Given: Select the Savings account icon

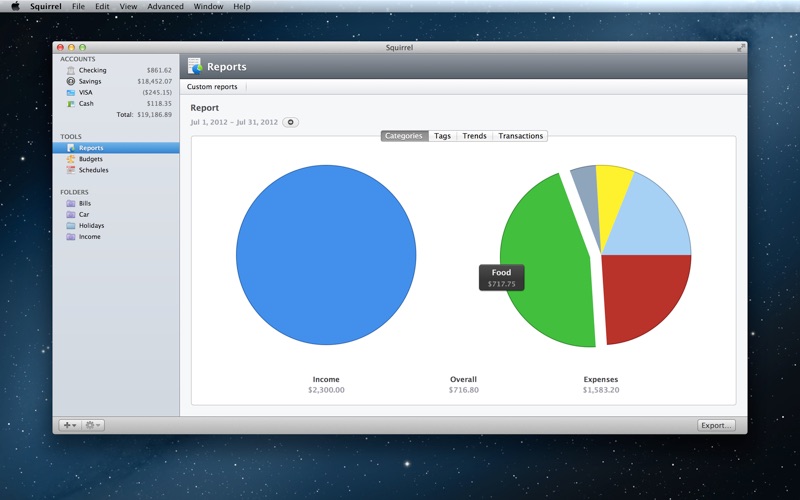Looking at the screenshot, I should 70,81.
